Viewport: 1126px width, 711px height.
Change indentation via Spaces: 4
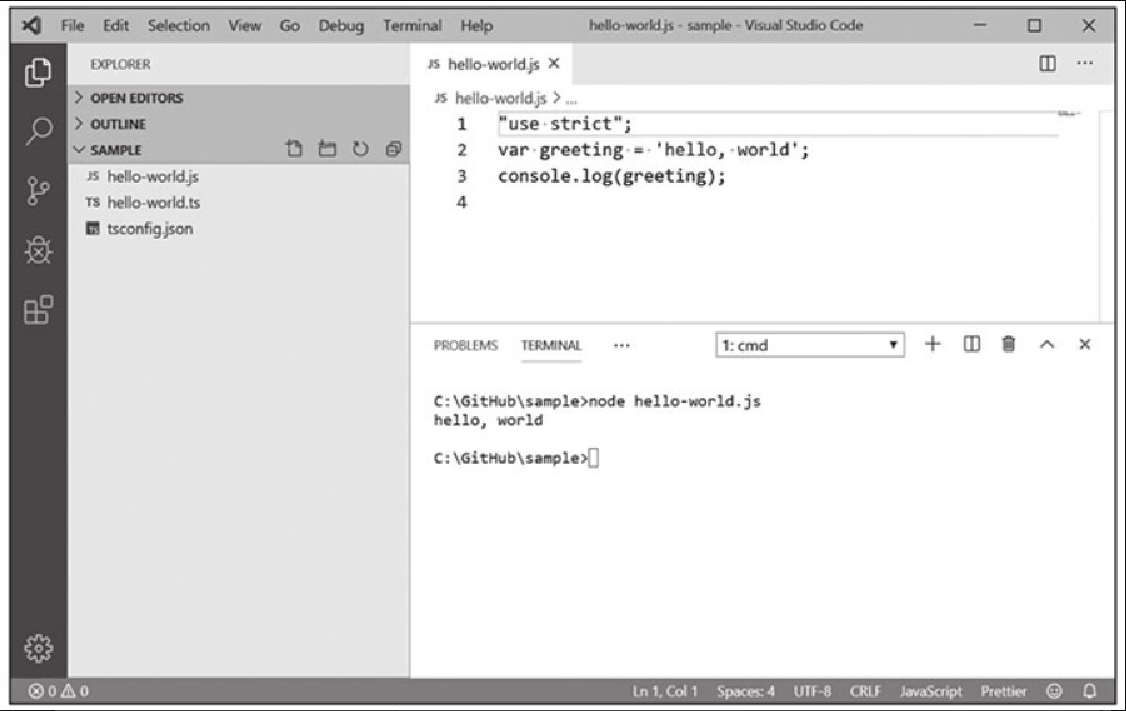coord(745,691)
